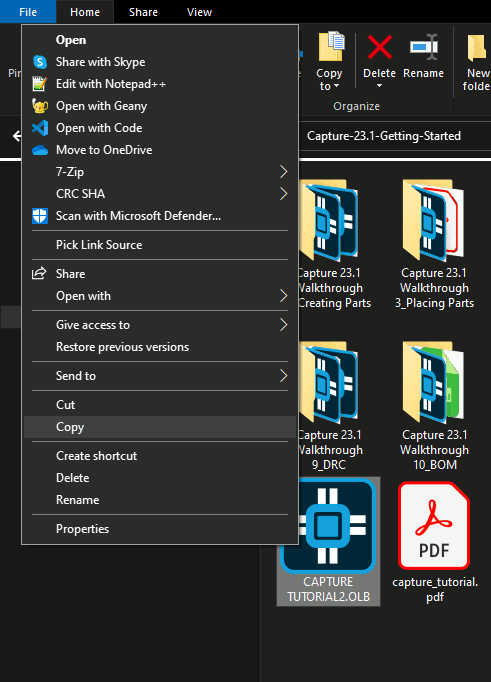Click the Walkthrough 10_BOM folder name text
Image resolution: width=491 pixels, height=682 pixels.
(434, 450)
